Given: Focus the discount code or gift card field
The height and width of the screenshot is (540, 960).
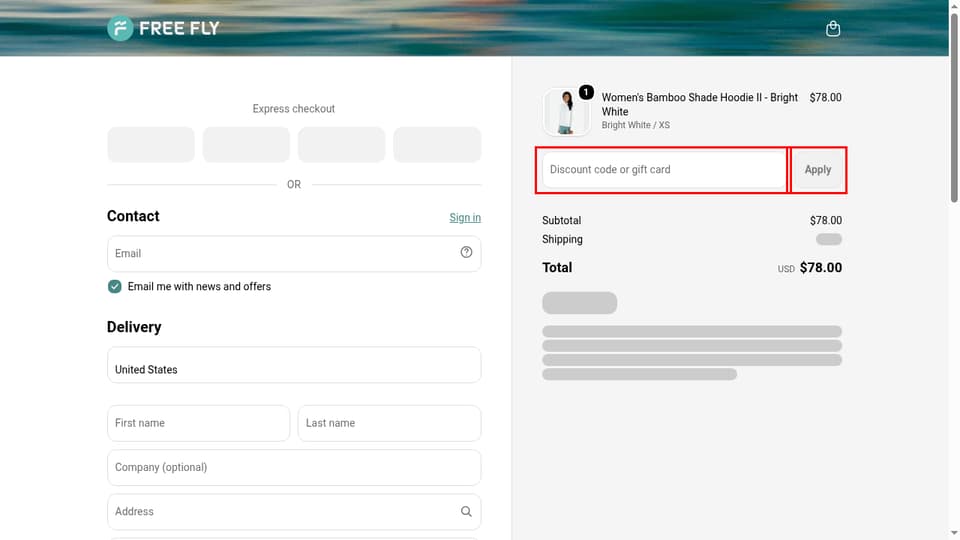Looking at the screenshot, I should coord(664,170).
